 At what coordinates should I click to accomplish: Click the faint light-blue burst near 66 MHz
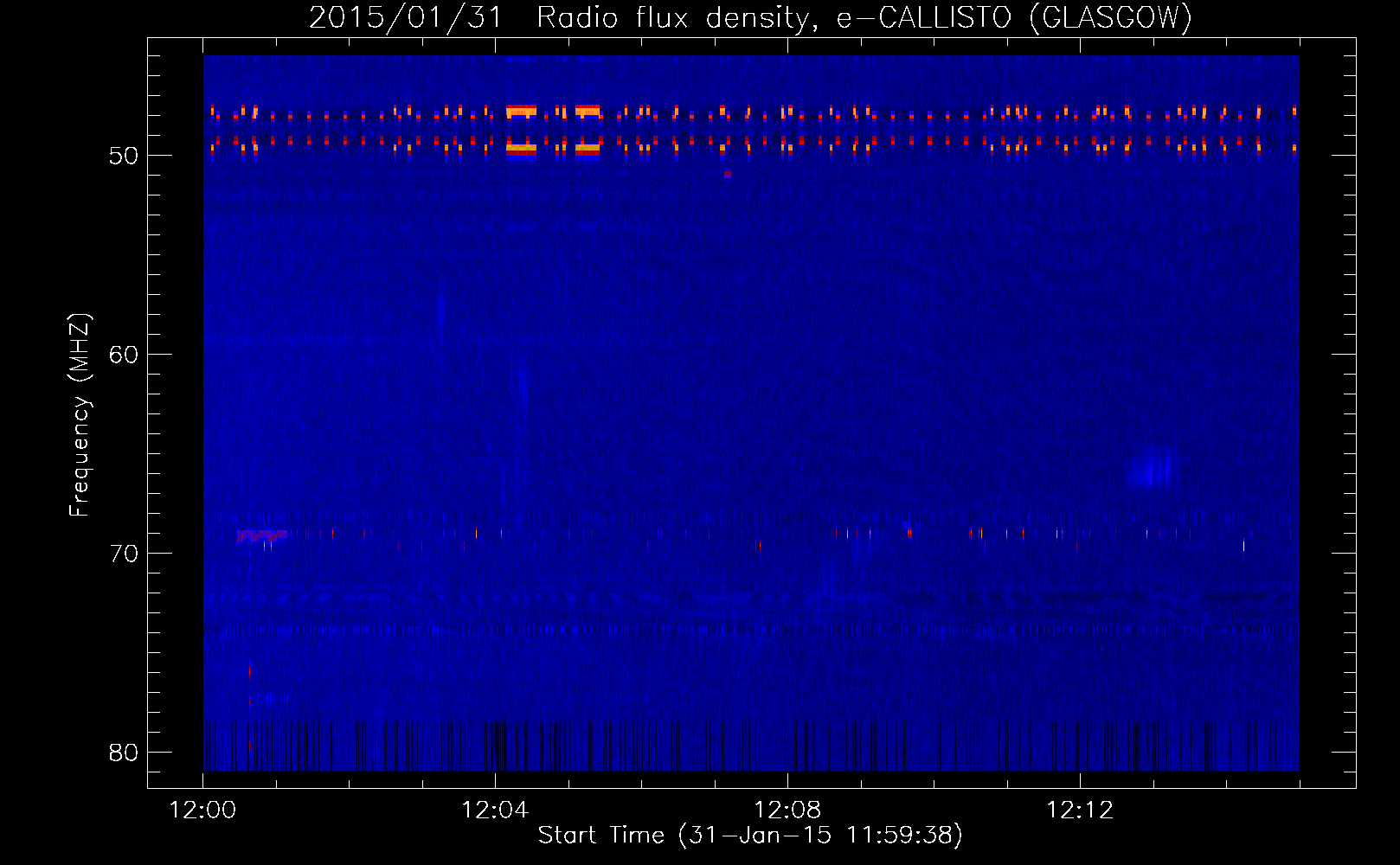point(1152,469)
